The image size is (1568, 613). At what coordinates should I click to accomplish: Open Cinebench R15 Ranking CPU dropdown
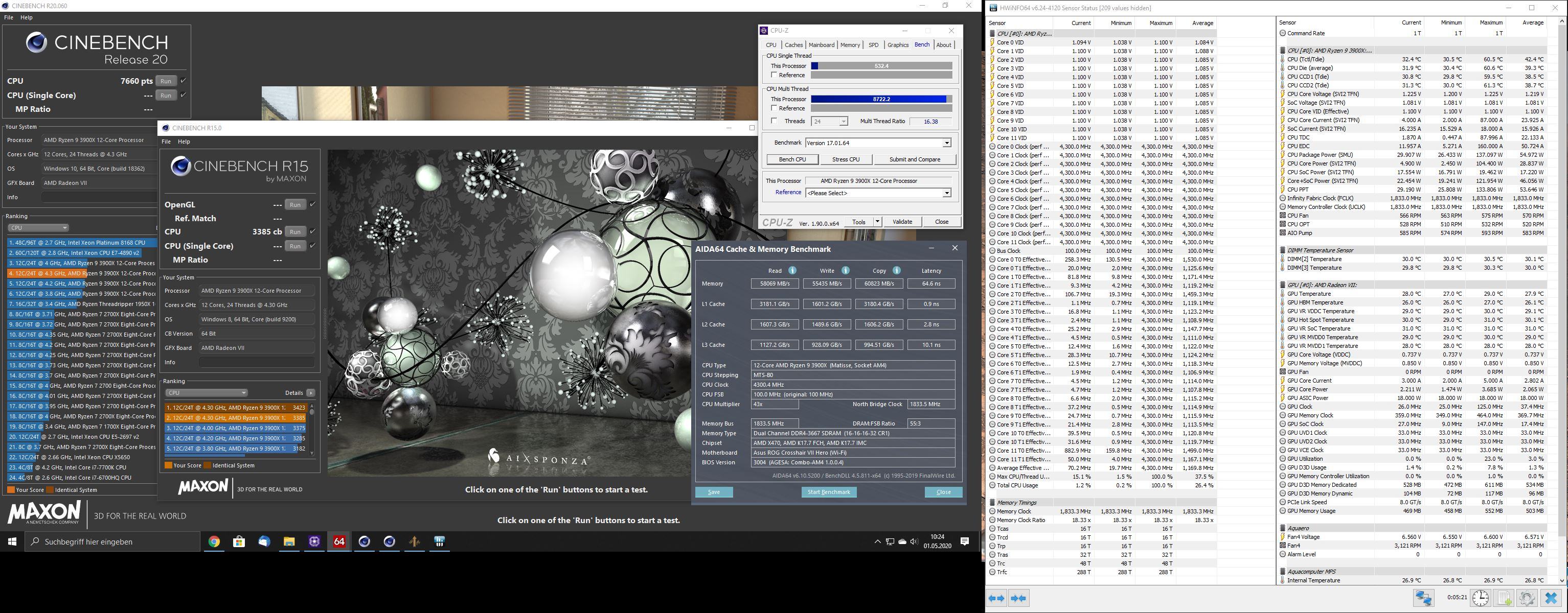pyautogui.click(x=207, y=393)
